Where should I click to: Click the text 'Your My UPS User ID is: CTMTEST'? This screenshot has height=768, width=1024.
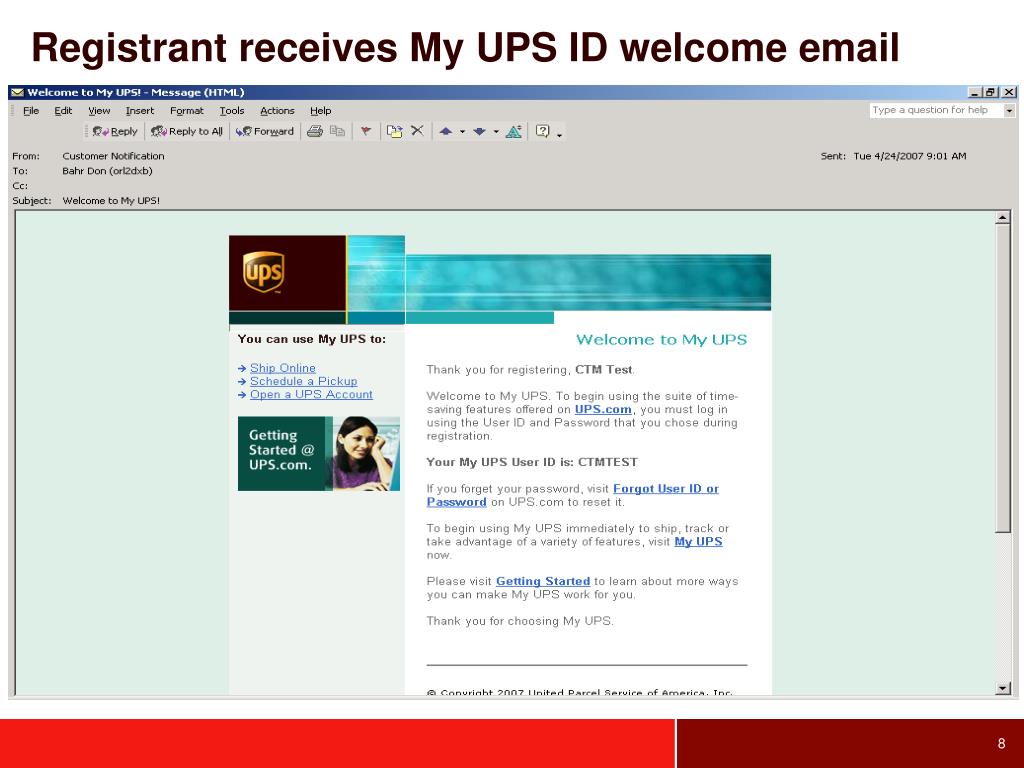[x=532, y=462]
